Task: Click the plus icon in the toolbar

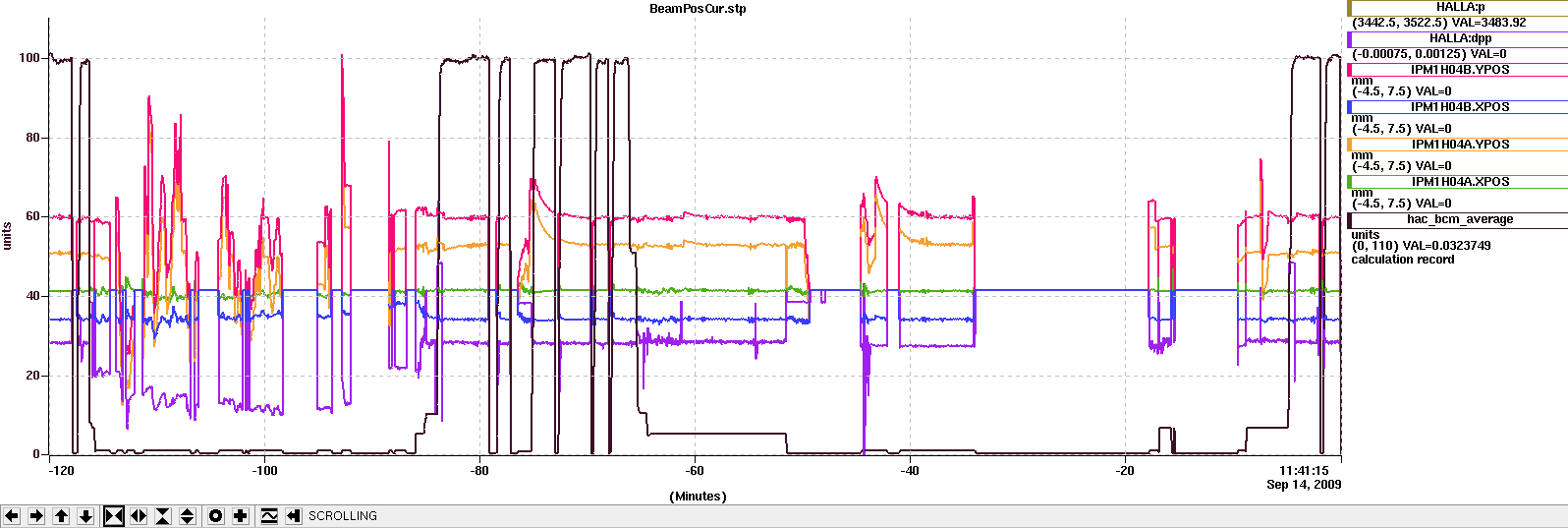Action: 241,516
